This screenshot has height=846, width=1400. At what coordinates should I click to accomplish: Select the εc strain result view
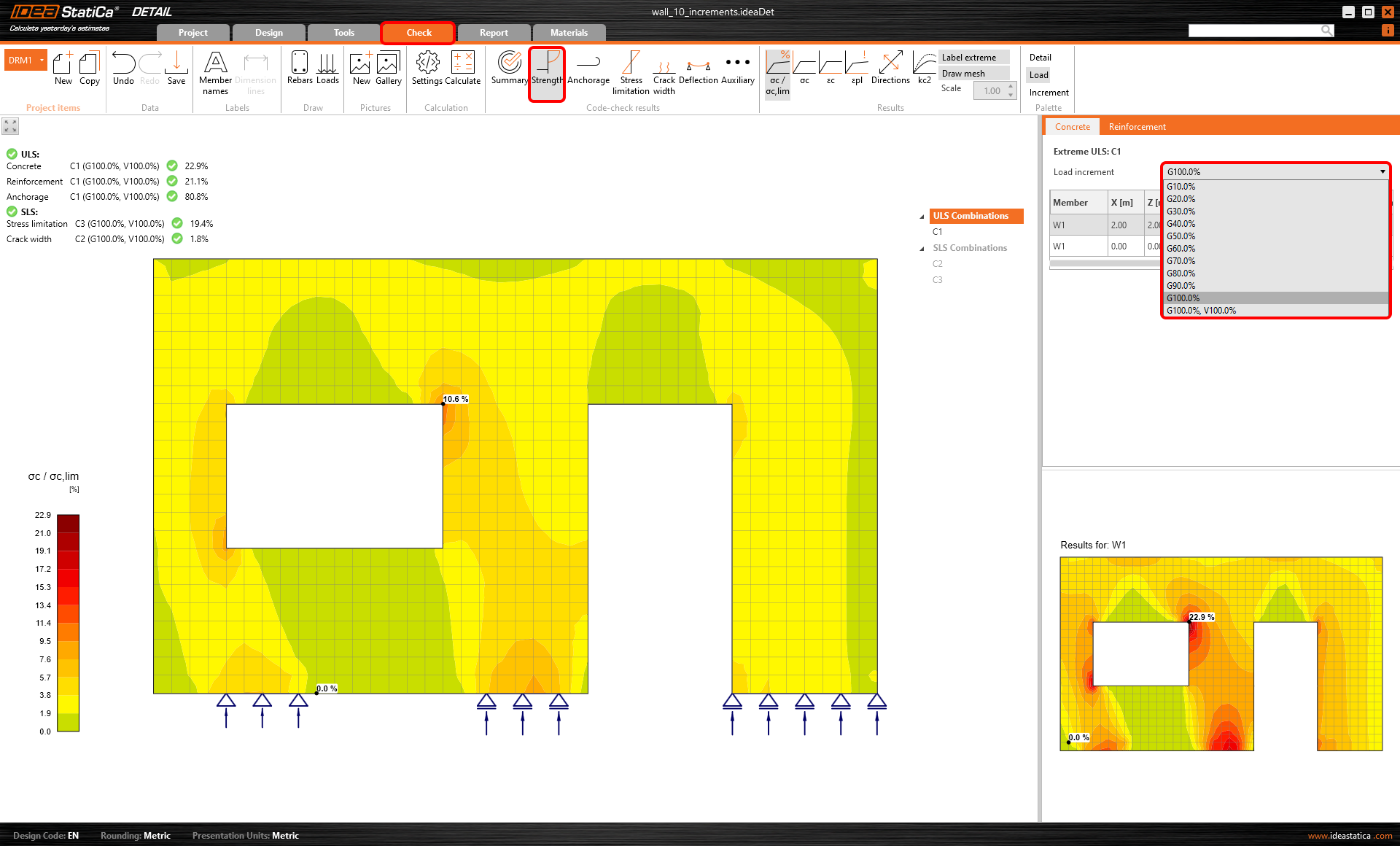(x=830, y=69)
